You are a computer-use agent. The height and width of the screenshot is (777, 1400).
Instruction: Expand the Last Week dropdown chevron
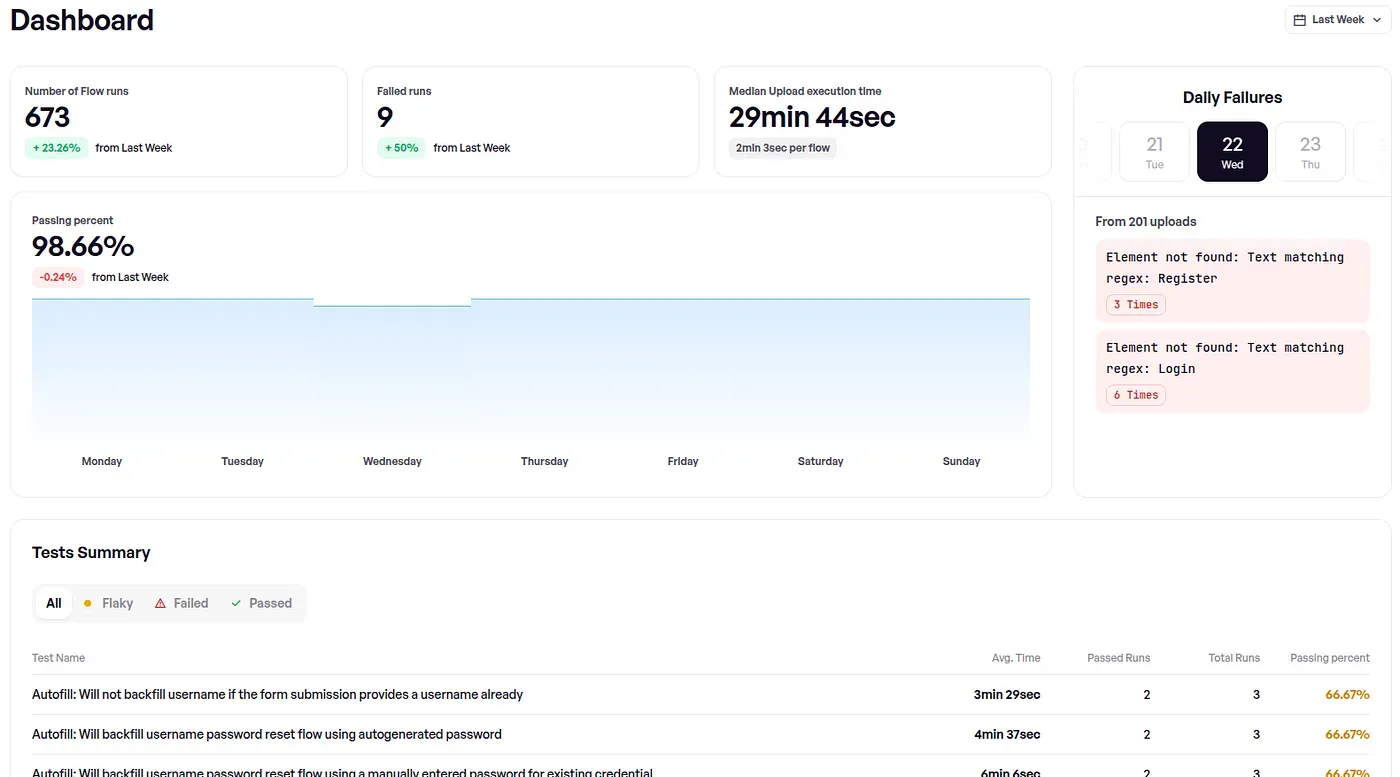pos(1377,20)
